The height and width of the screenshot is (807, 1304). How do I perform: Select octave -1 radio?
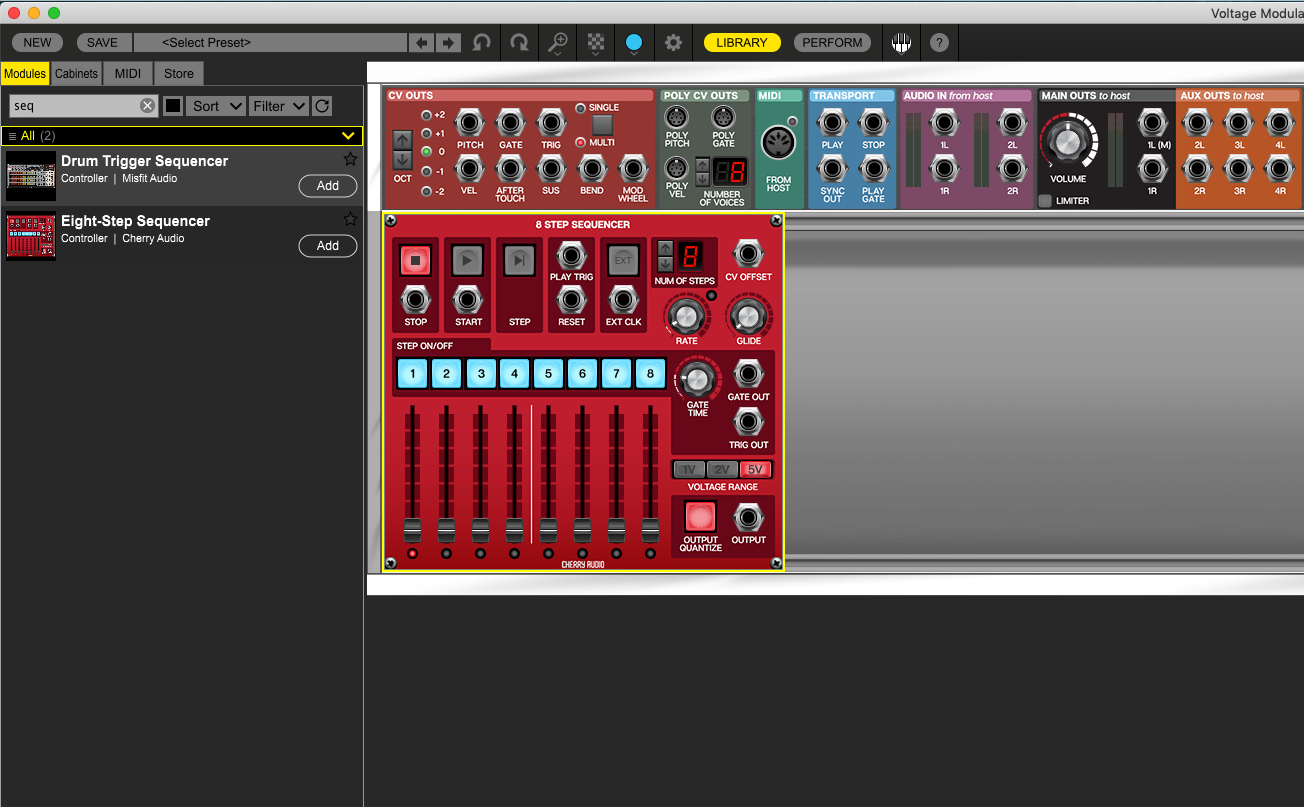[x=426, y=172]
